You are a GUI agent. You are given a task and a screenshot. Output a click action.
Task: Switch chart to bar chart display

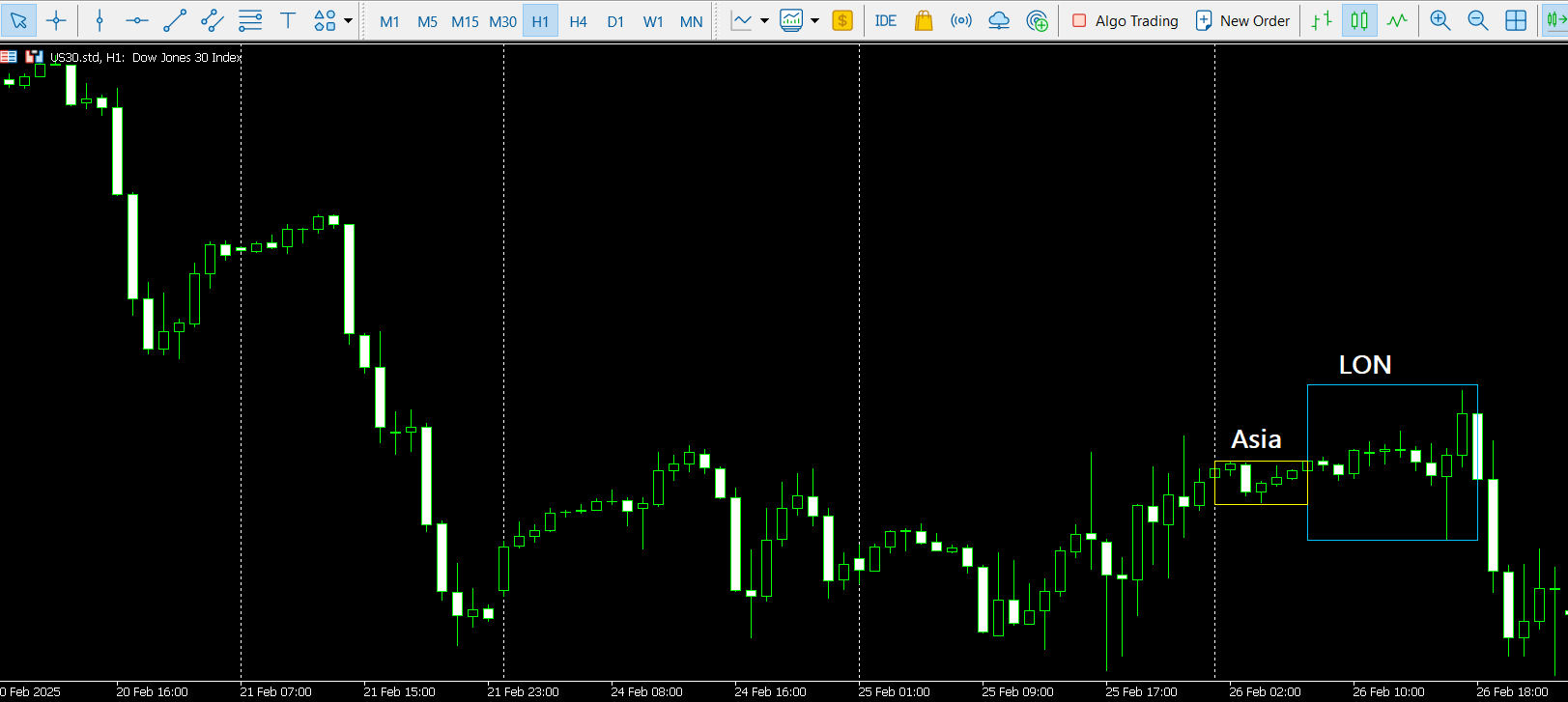pos(1322,20)
